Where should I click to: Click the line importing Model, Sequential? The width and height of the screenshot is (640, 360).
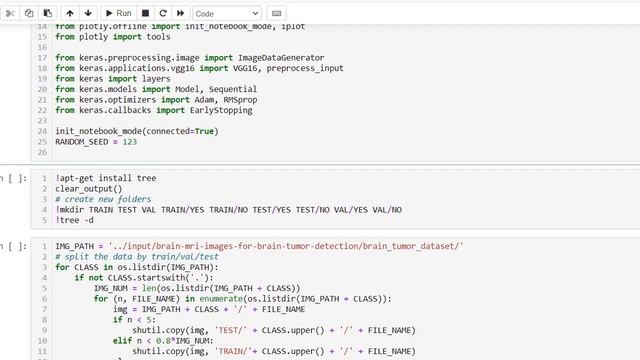tap(156, 89)
